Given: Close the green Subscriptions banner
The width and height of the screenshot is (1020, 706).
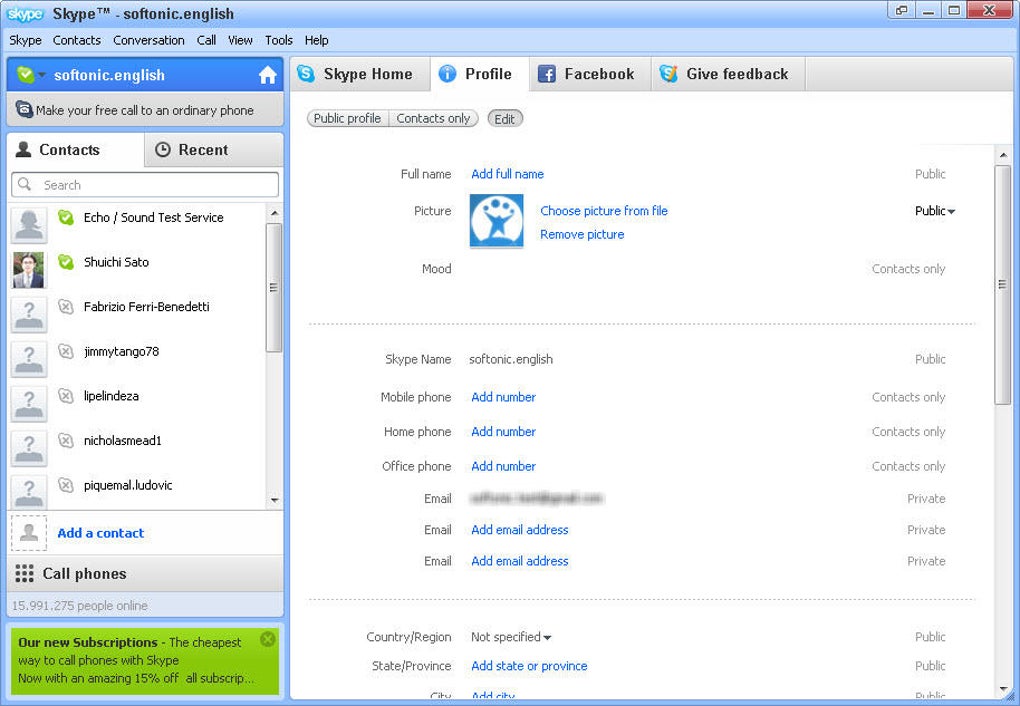Looking at the screenshot, I should [267, 639].
